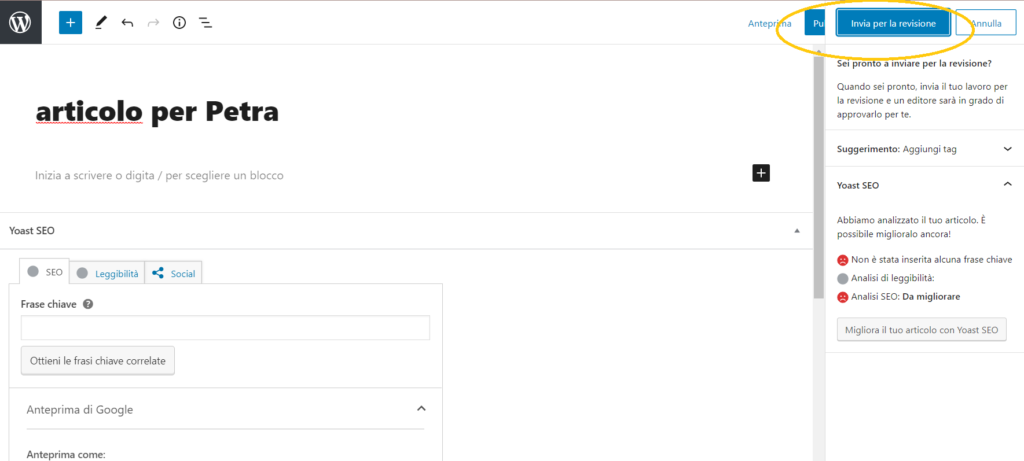Viewport: 1024px width, 461px height.
Task: Click Invia per la revisione button
Action: point(893,23)
